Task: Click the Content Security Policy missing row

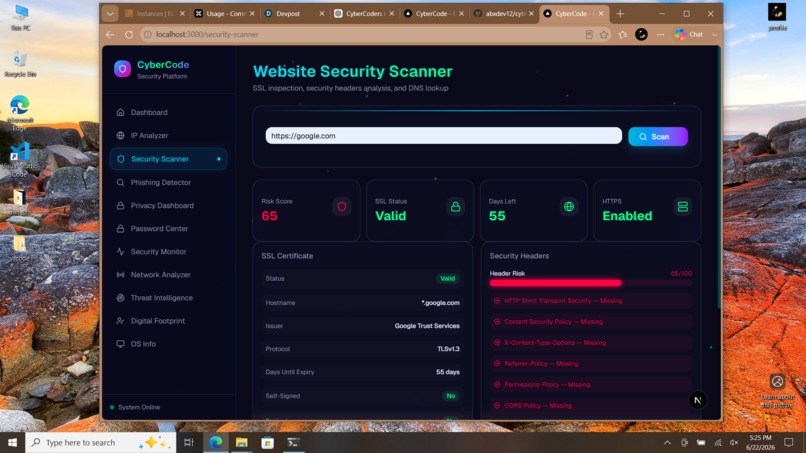Action: [x=591, y=322]
